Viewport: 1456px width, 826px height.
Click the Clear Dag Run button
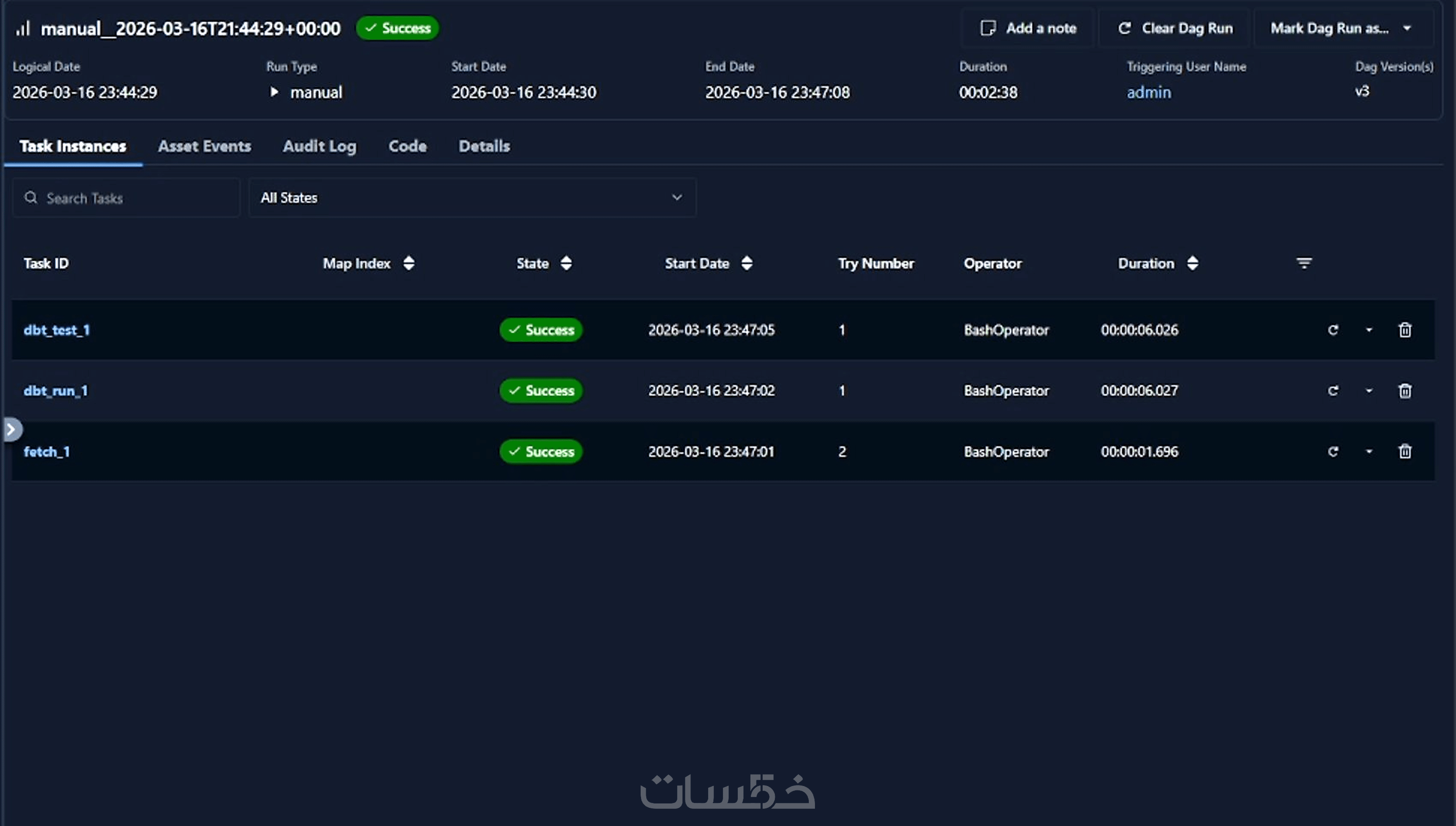[1175, 28]
